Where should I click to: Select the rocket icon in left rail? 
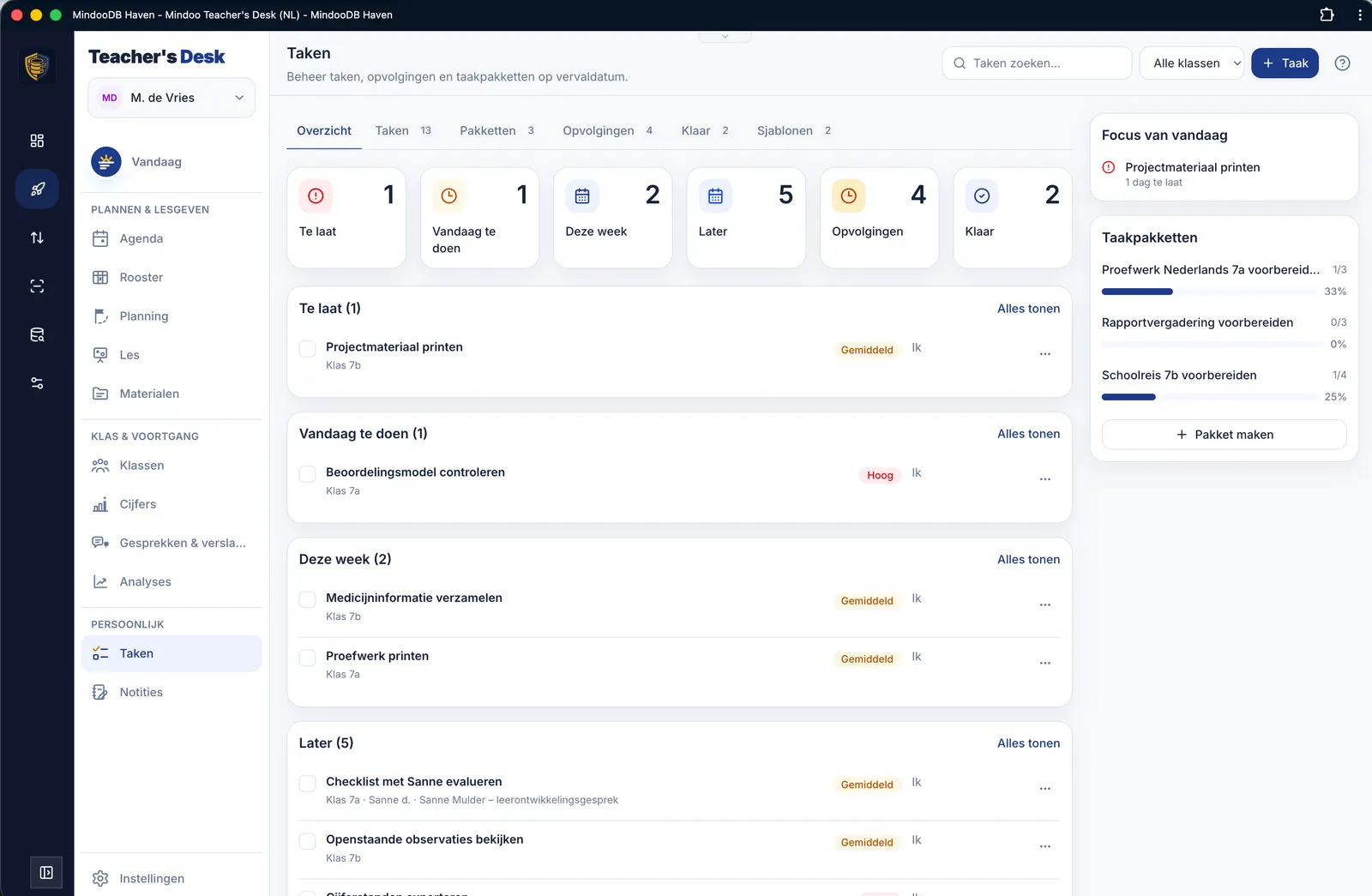pos(37,189)
